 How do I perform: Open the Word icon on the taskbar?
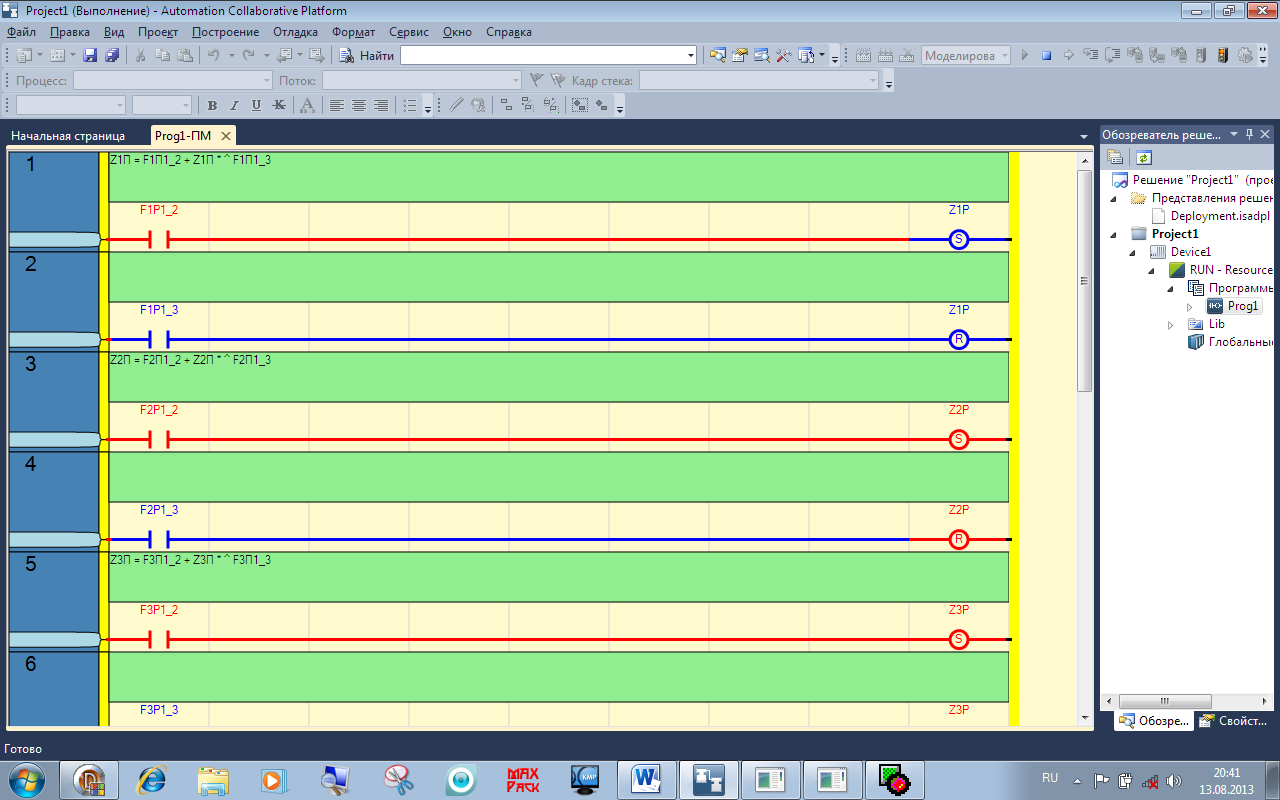[x=646, y=779]
